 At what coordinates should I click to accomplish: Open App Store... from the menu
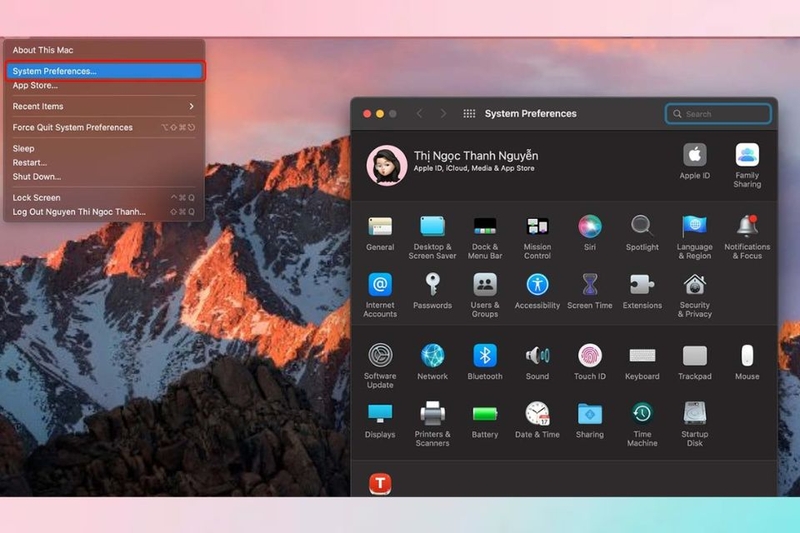click(x=104, y=85)
